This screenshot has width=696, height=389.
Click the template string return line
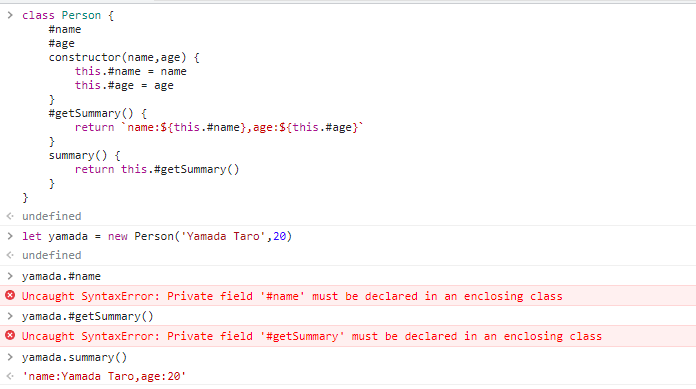pyautogui.click(x=219, y=127)
